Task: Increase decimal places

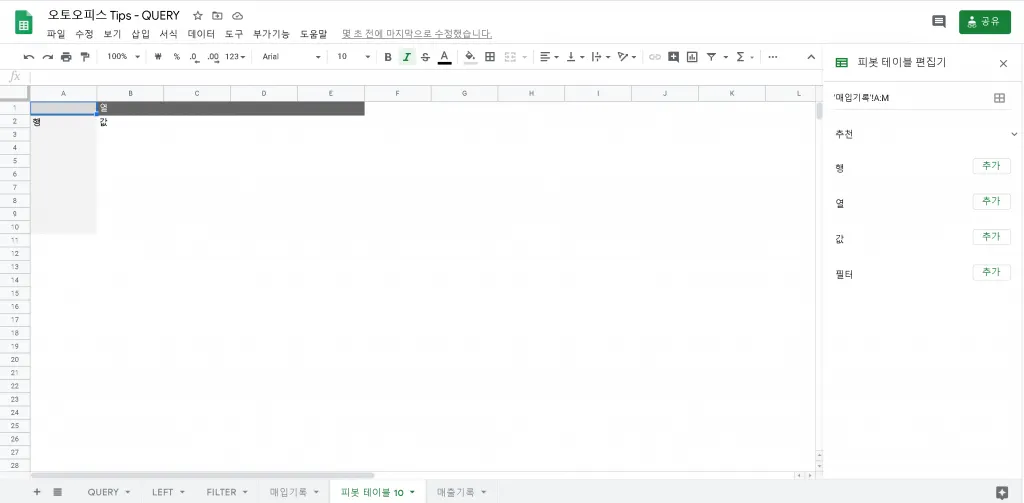Action: [x=213, y=57]
